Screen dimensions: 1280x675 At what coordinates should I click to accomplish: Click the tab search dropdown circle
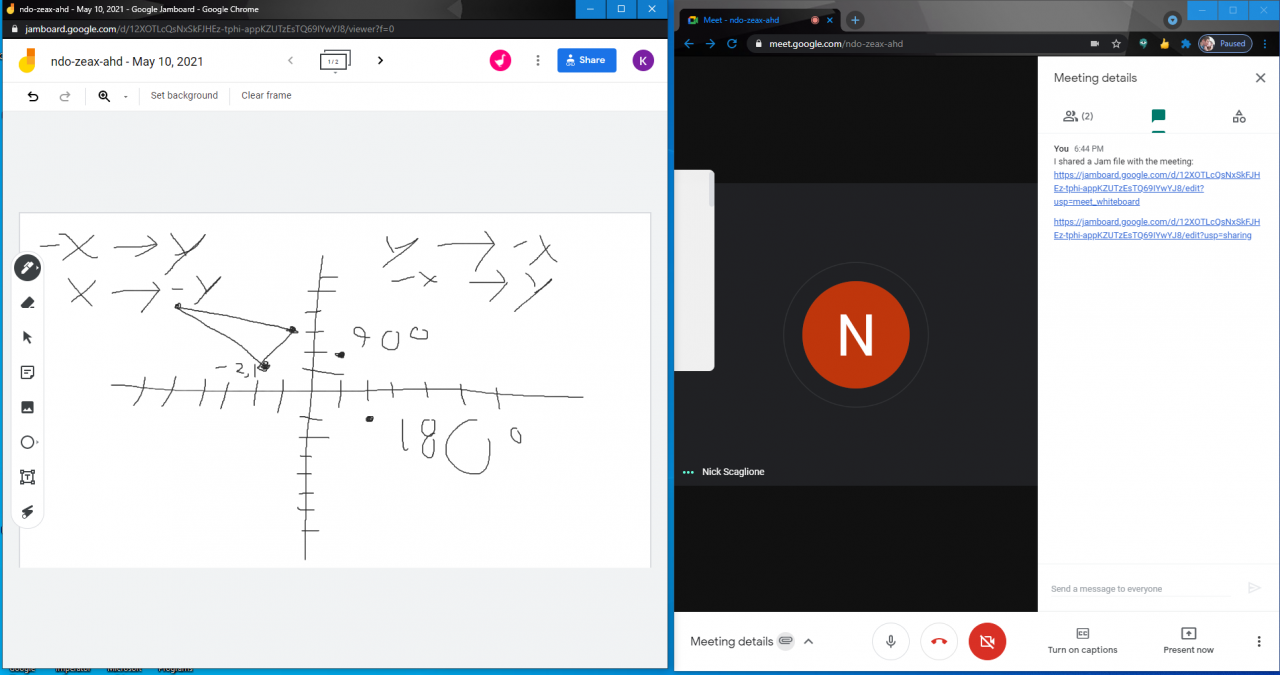pyautogui.click(x=1172, y=20)
